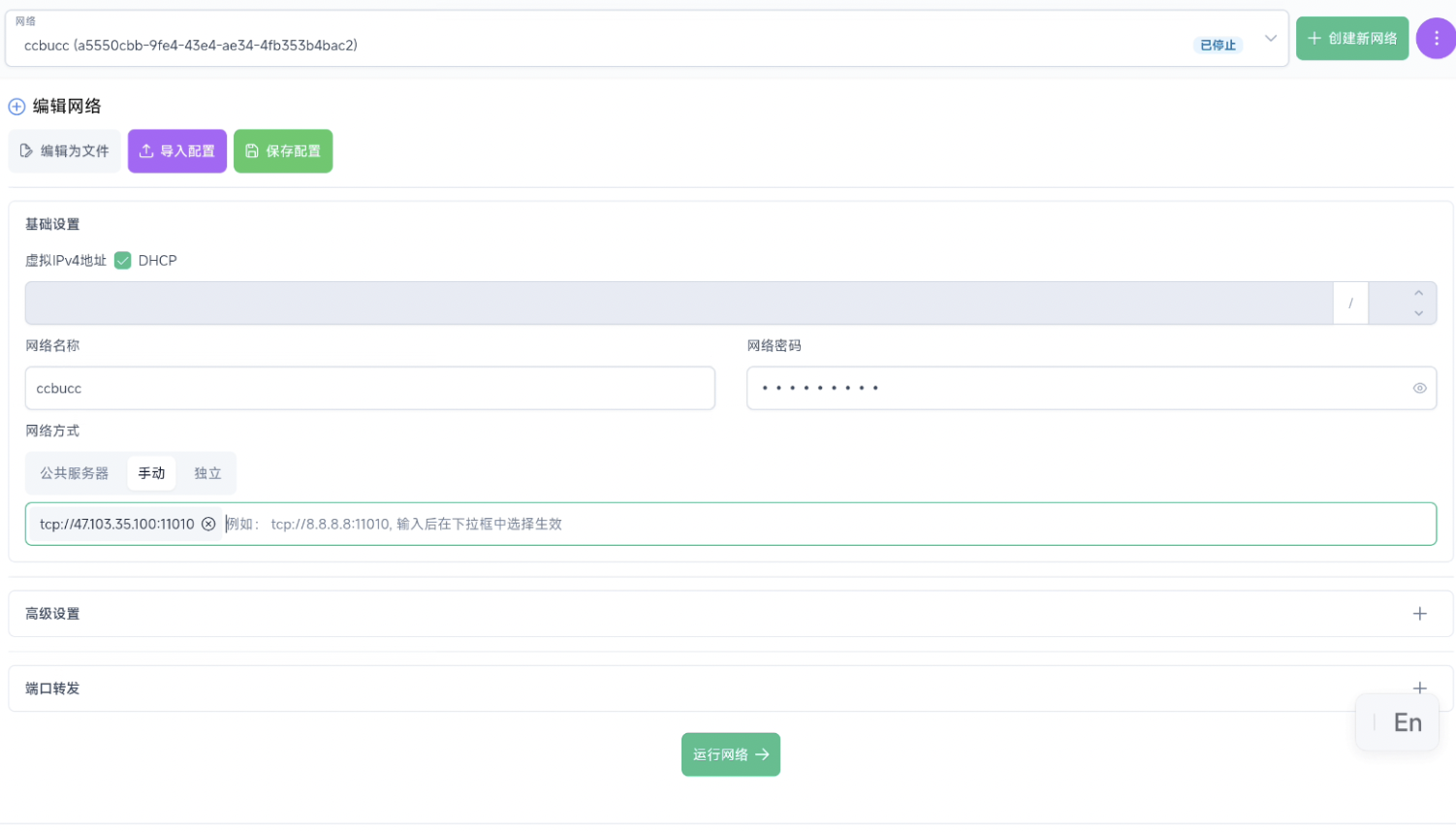The height and width of the screenshot is (832, 1456).
Task: Click 创建新网络 to create network
Action: coord(1351,38)
